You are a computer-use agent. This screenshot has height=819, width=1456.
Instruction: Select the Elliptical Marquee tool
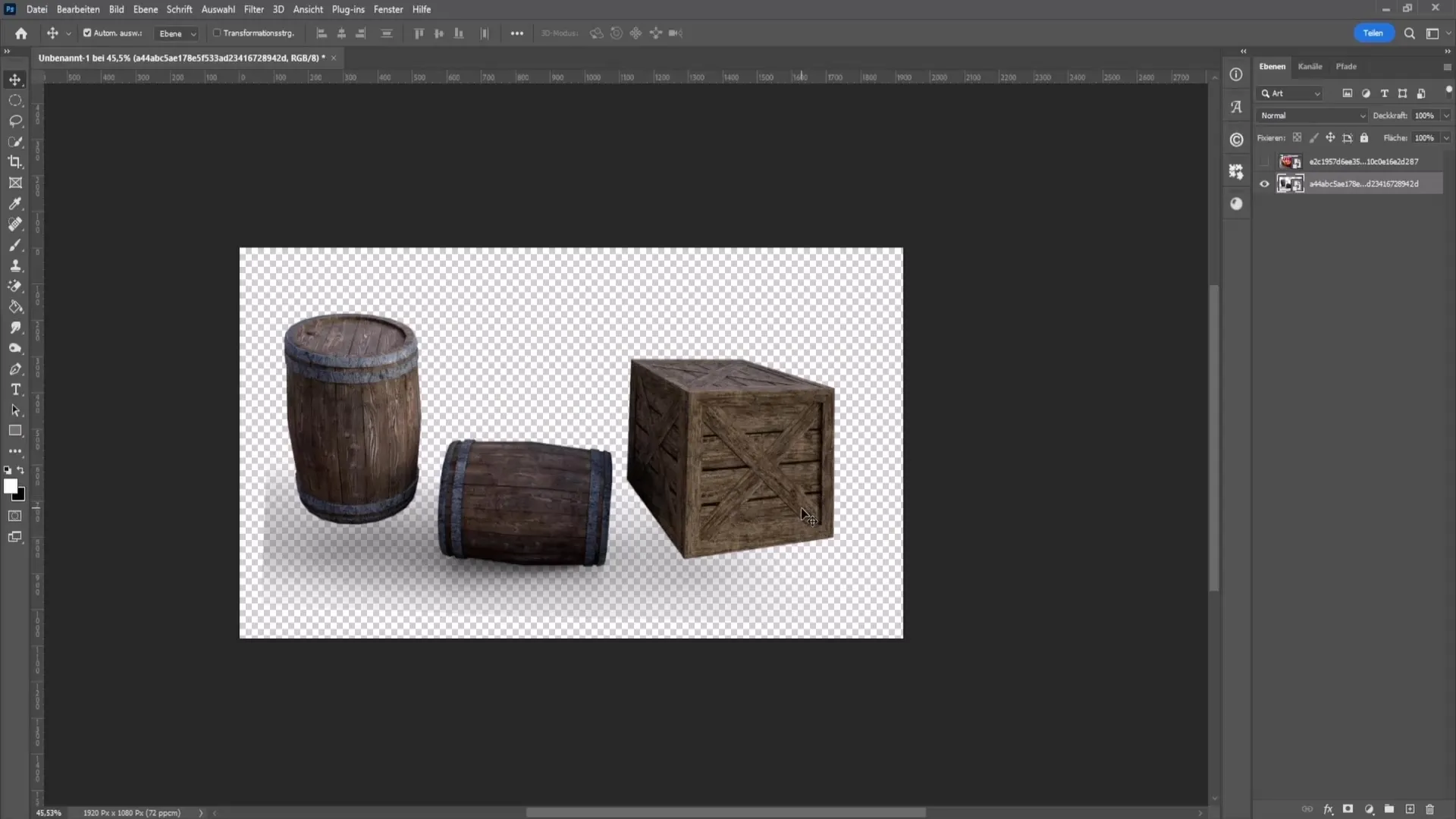(x=15, y=100)
